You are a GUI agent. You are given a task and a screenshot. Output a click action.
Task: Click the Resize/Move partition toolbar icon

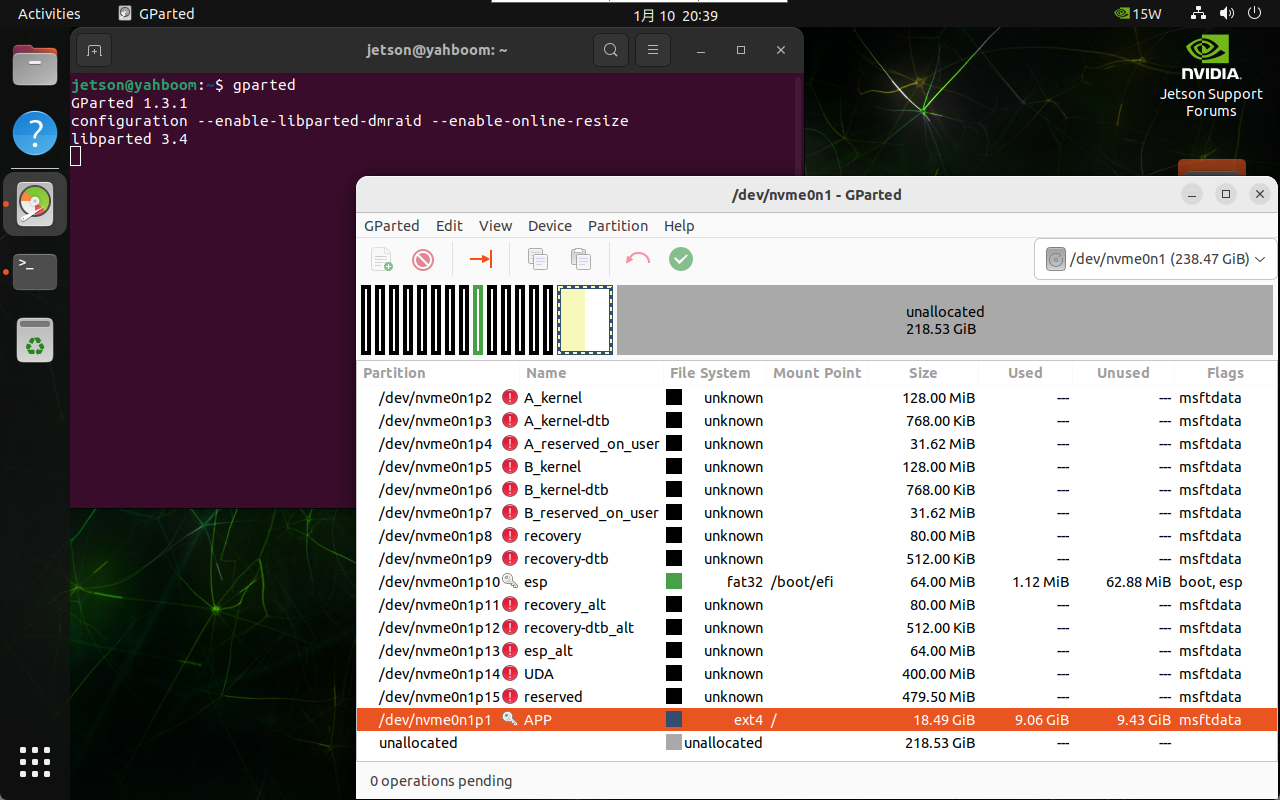(x=481, y=260)
